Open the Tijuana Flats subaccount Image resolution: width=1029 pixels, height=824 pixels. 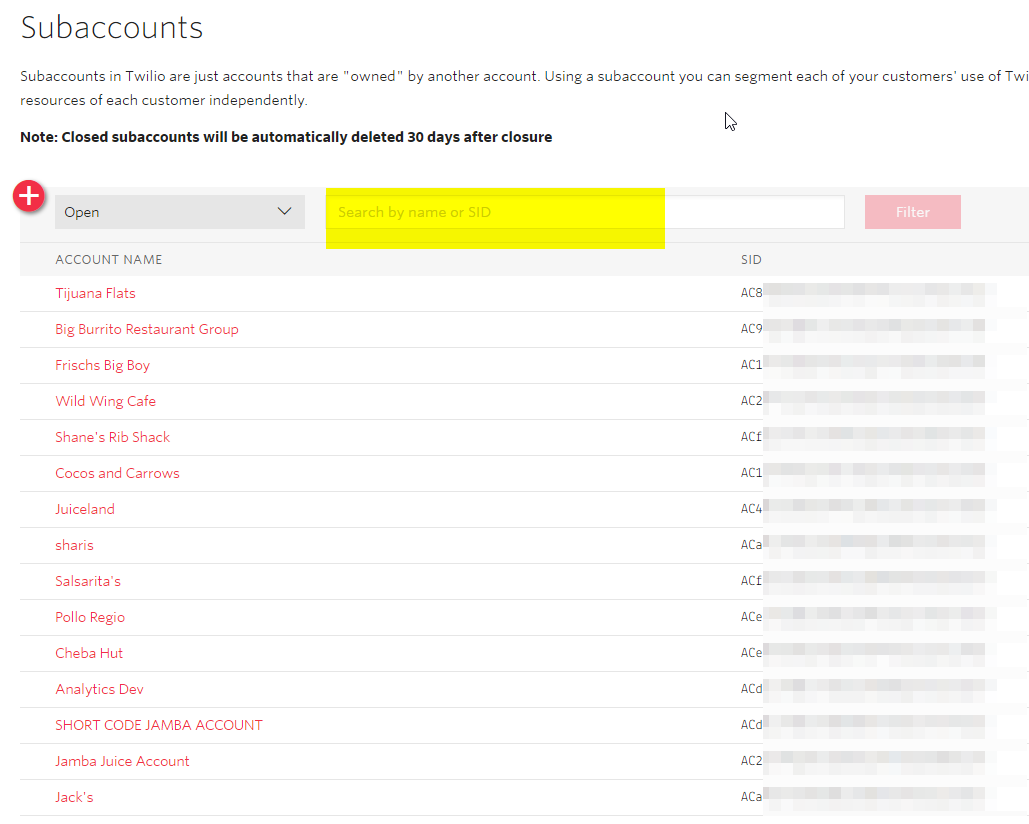tap(95, 292)
